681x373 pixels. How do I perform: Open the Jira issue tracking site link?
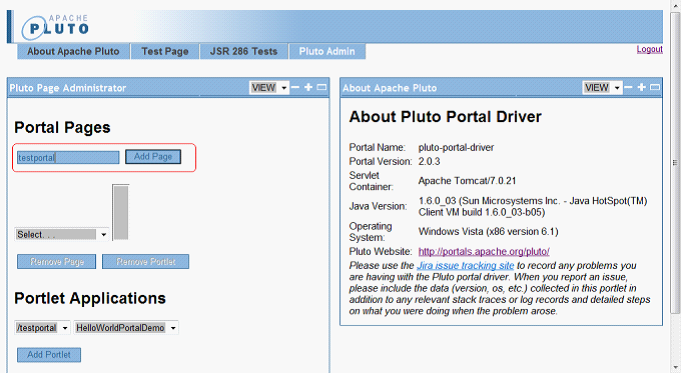click(x=465, y=265)
